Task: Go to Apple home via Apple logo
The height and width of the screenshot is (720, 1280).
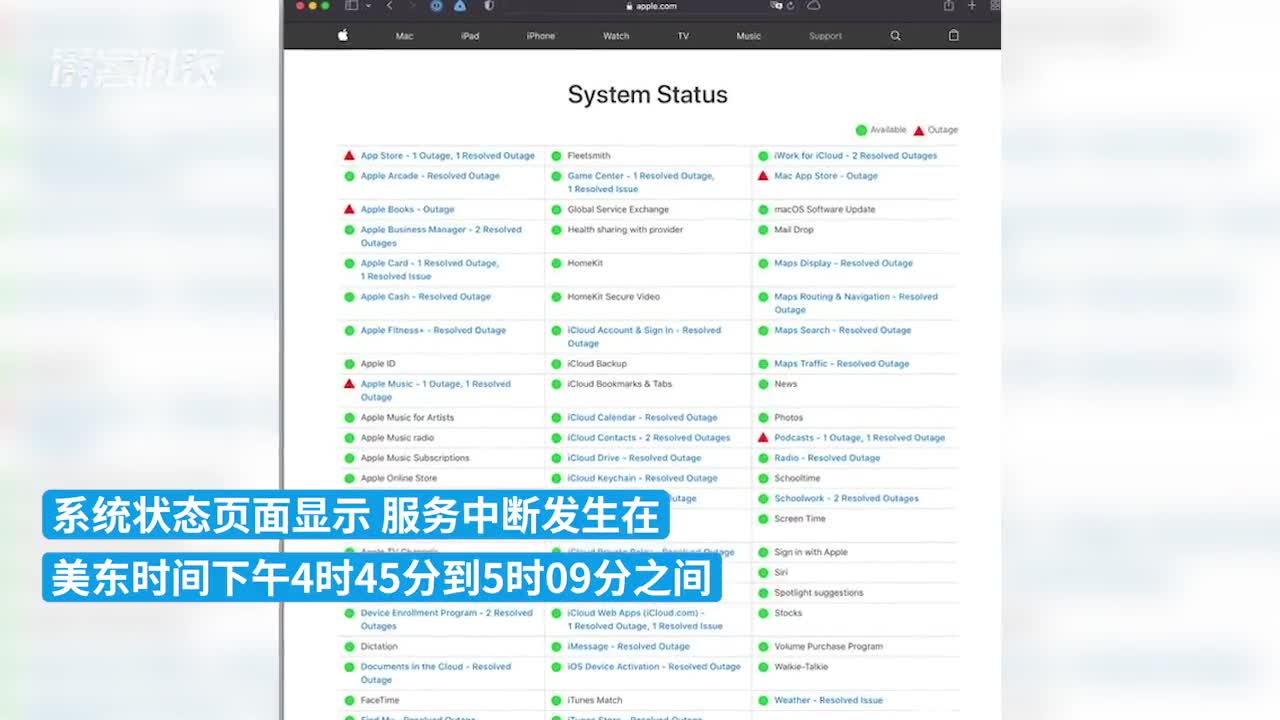Action: tap(343, 35)
